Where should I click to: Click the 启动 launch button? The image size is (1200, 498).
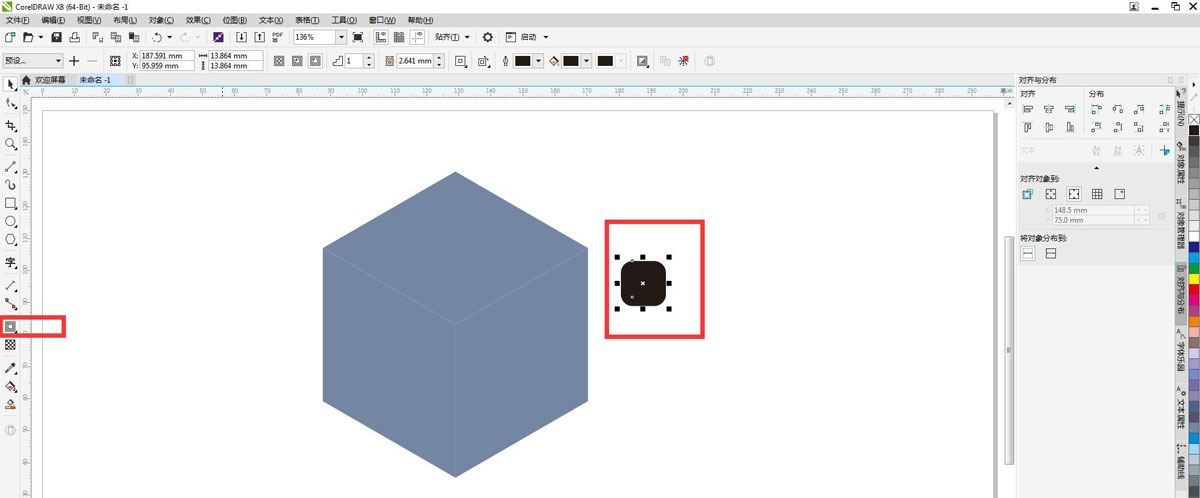coord(527,37)
